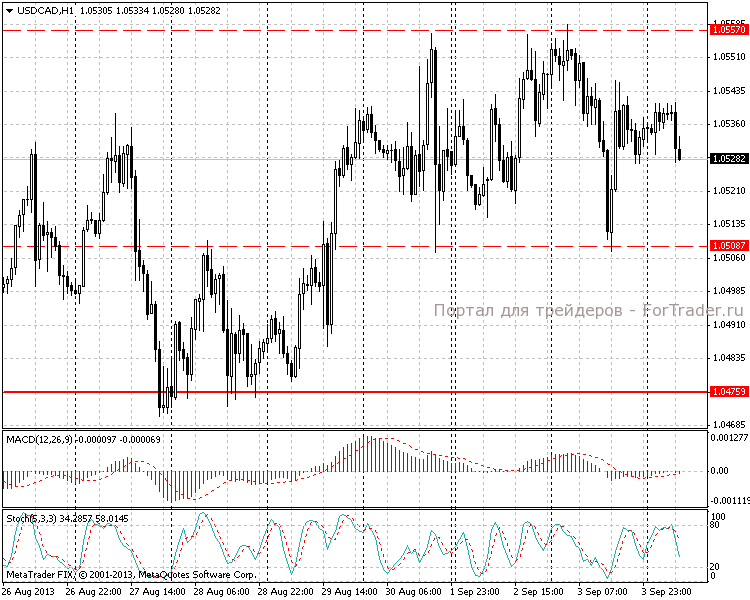Click the 1.04910 price scale value
The height and width of the screenshot is (600, 750).
(729, 325)
